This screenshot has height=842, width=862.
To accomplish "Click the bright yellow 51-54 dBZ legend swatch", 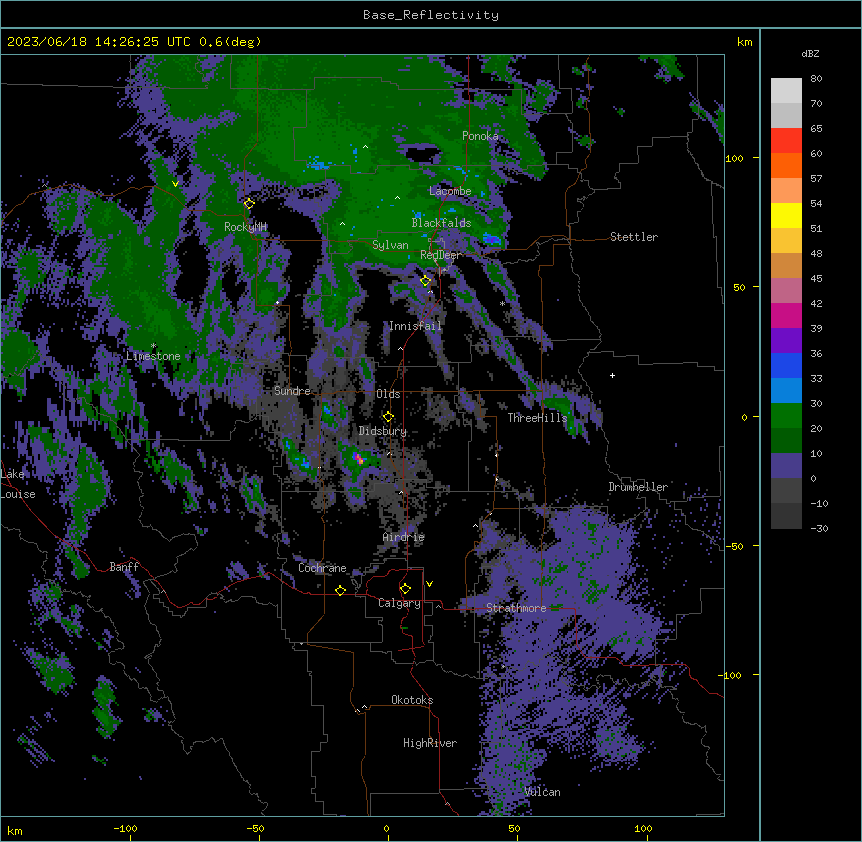I will tap(786, 215).
